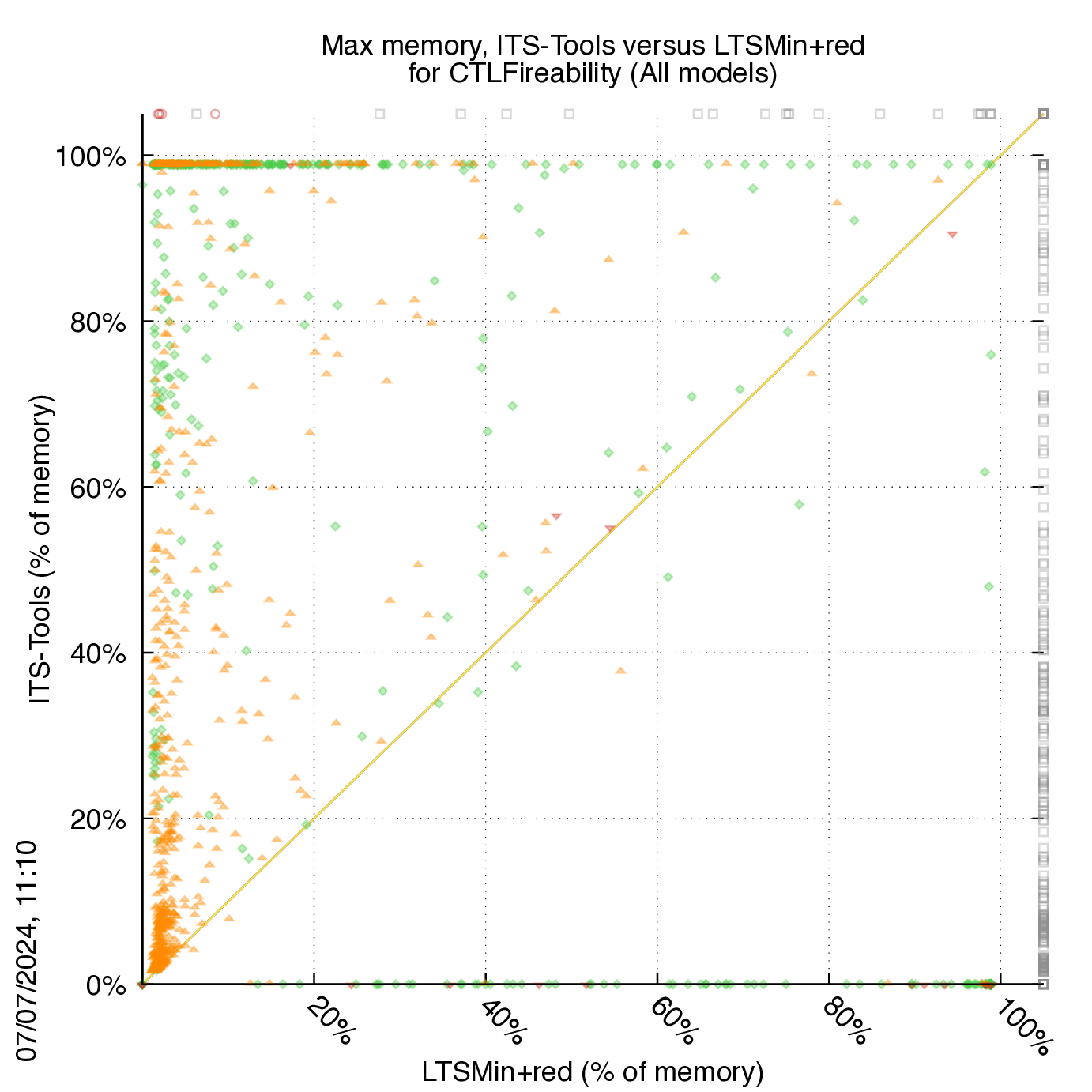Click the x-axis tick label '20%'
This screenshot has height=1092, width=1092.
pyautogui.click(x=329, y=1022)
